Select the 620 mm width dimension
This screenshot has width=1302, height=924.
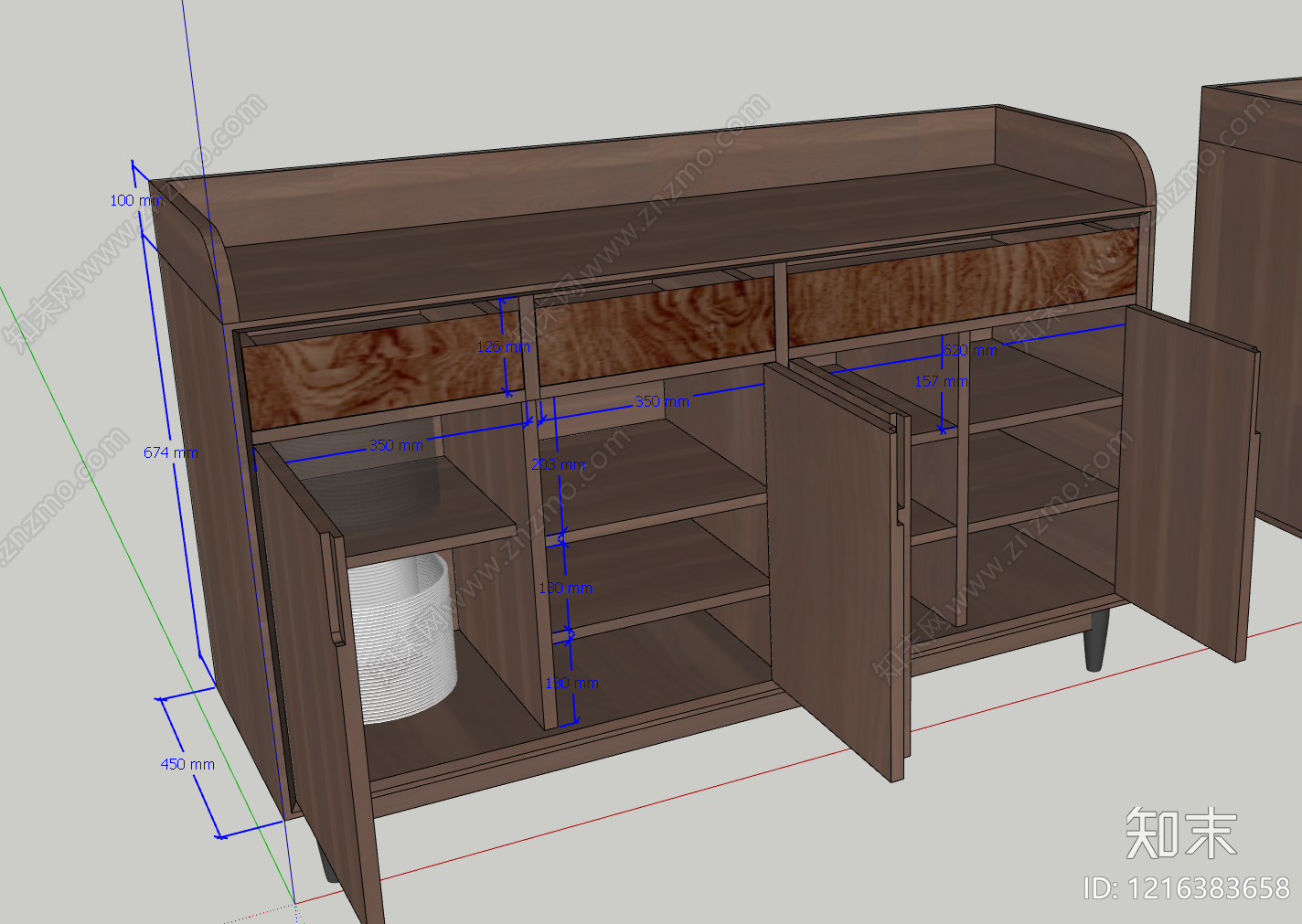pyautogui.click(x=969, y=350)
